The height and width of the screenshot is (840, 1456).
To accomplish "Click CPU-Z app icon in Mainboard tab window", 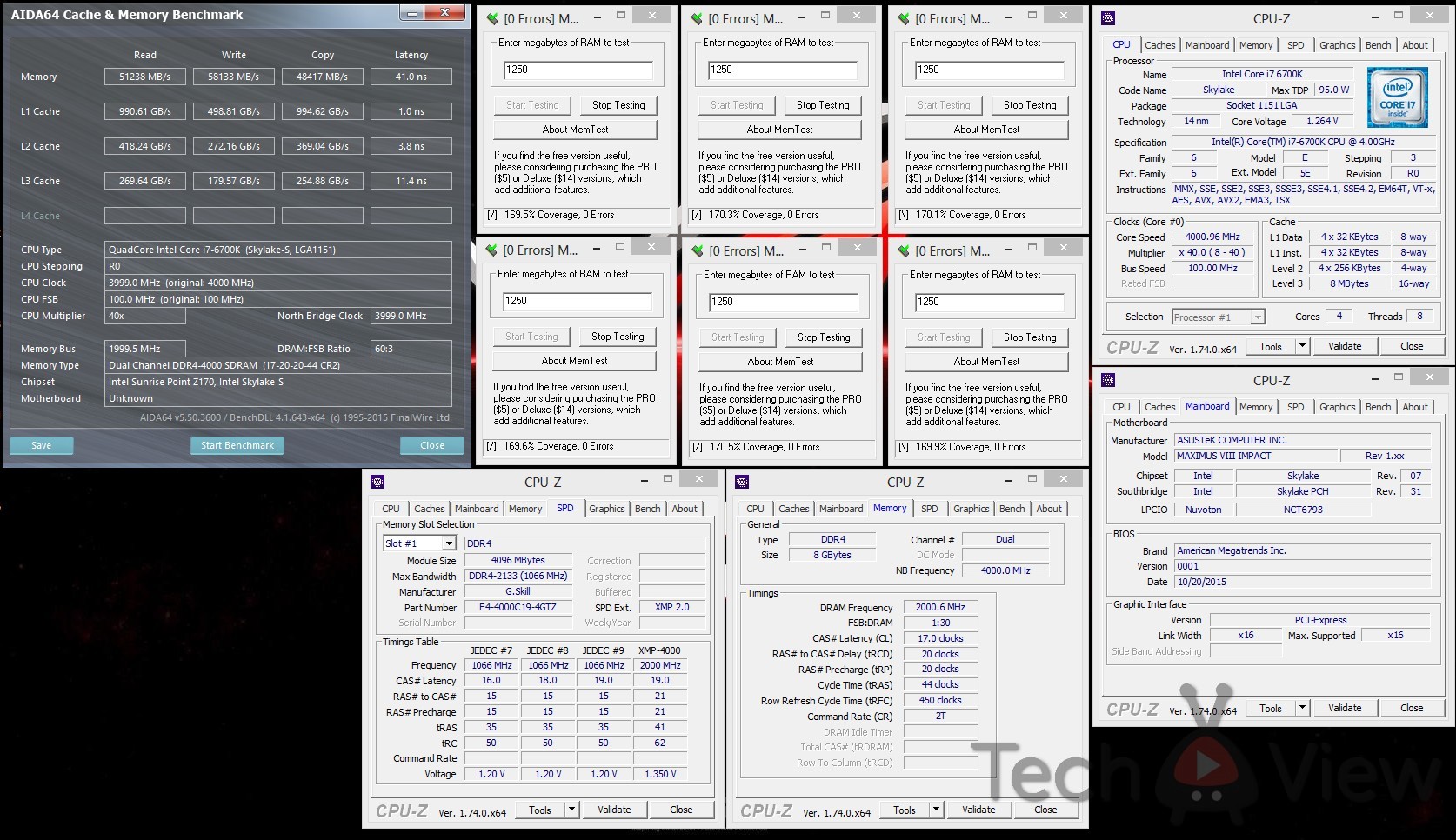I will tap(1108, 380).
